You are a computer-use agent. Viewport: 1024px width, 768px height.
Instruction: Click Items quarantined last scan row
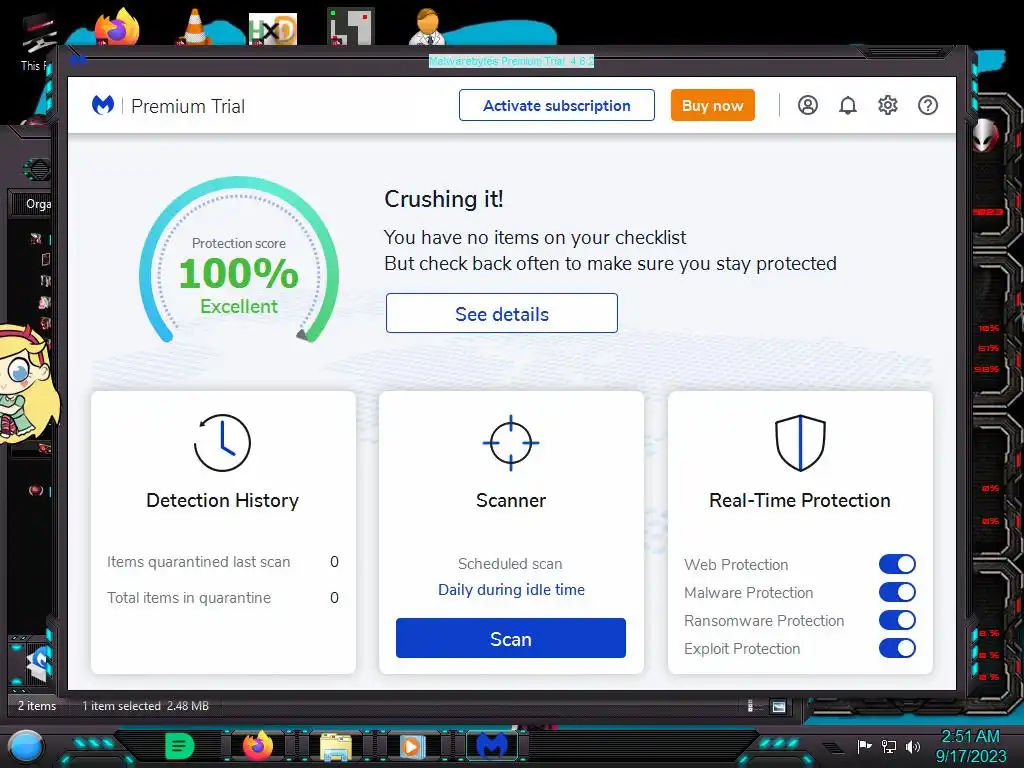[223, 562]
